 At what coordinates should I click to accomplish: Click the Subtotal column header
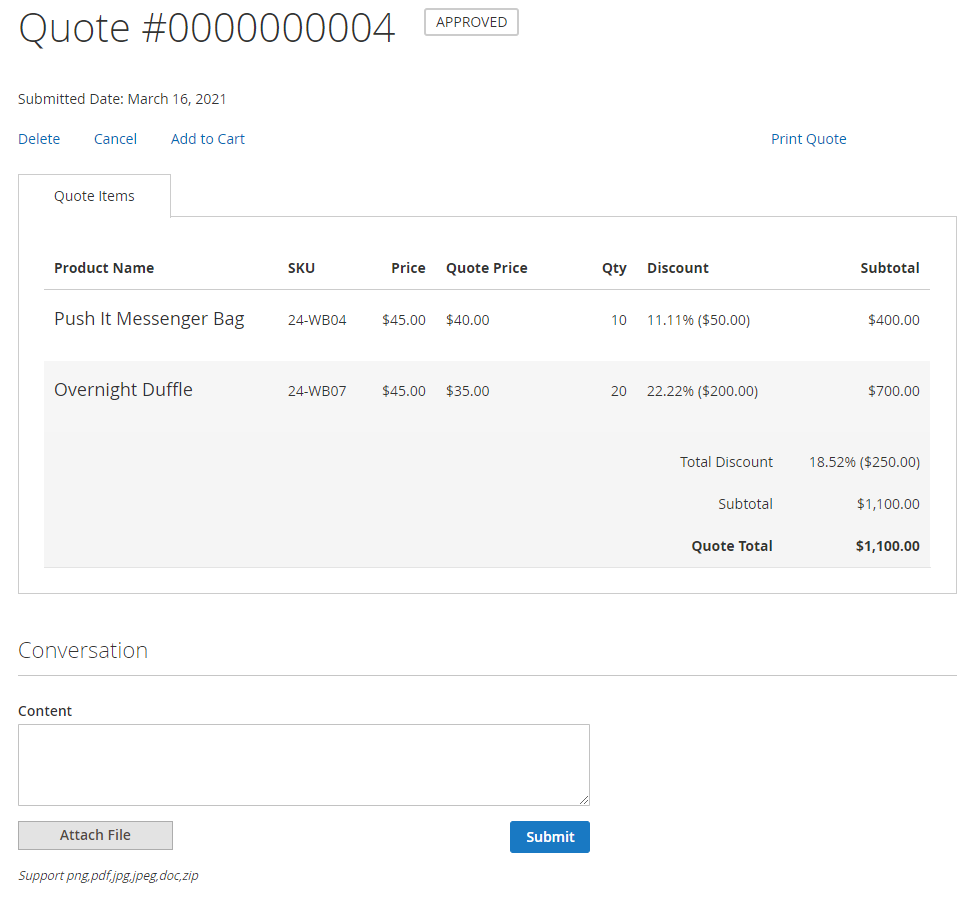pyautogui.click(x=889, y=268)
